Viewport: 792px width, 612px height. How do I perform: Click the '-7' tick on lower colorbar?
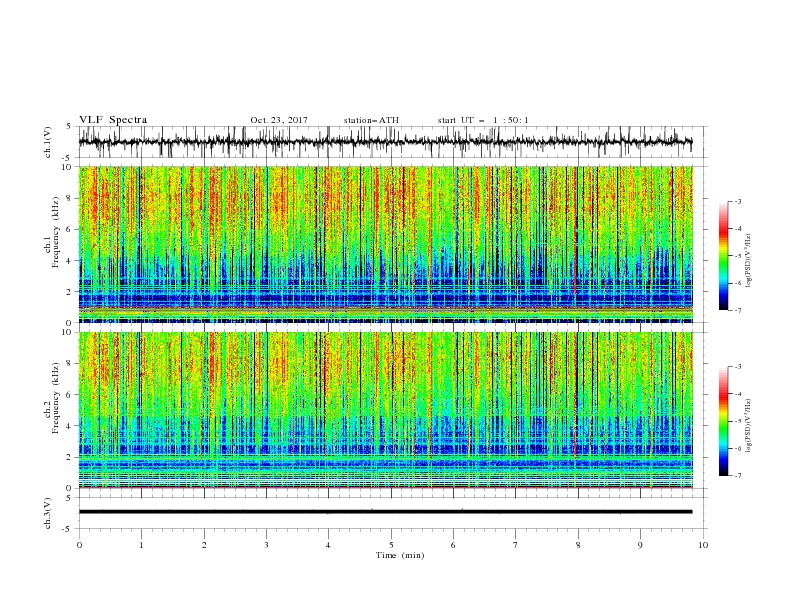(737, 476)
